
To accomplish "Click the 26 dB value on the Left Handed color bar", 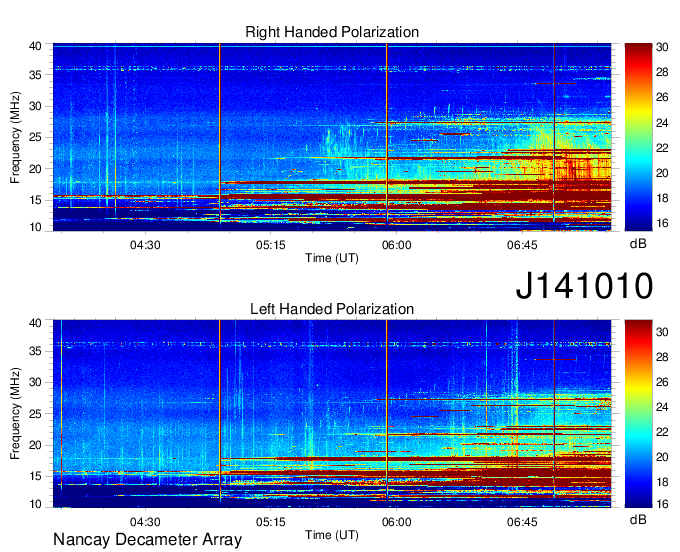I will 662,382.
